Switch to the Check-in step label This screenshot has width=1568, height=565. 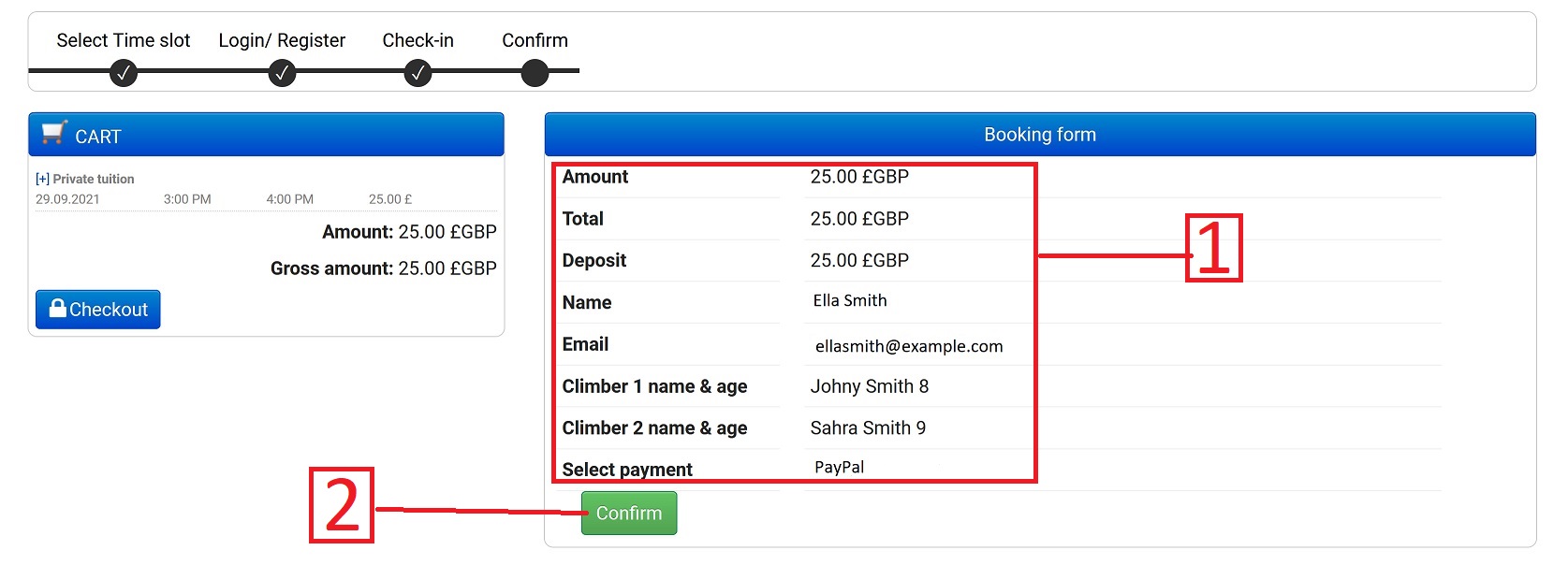click(418, 40)
